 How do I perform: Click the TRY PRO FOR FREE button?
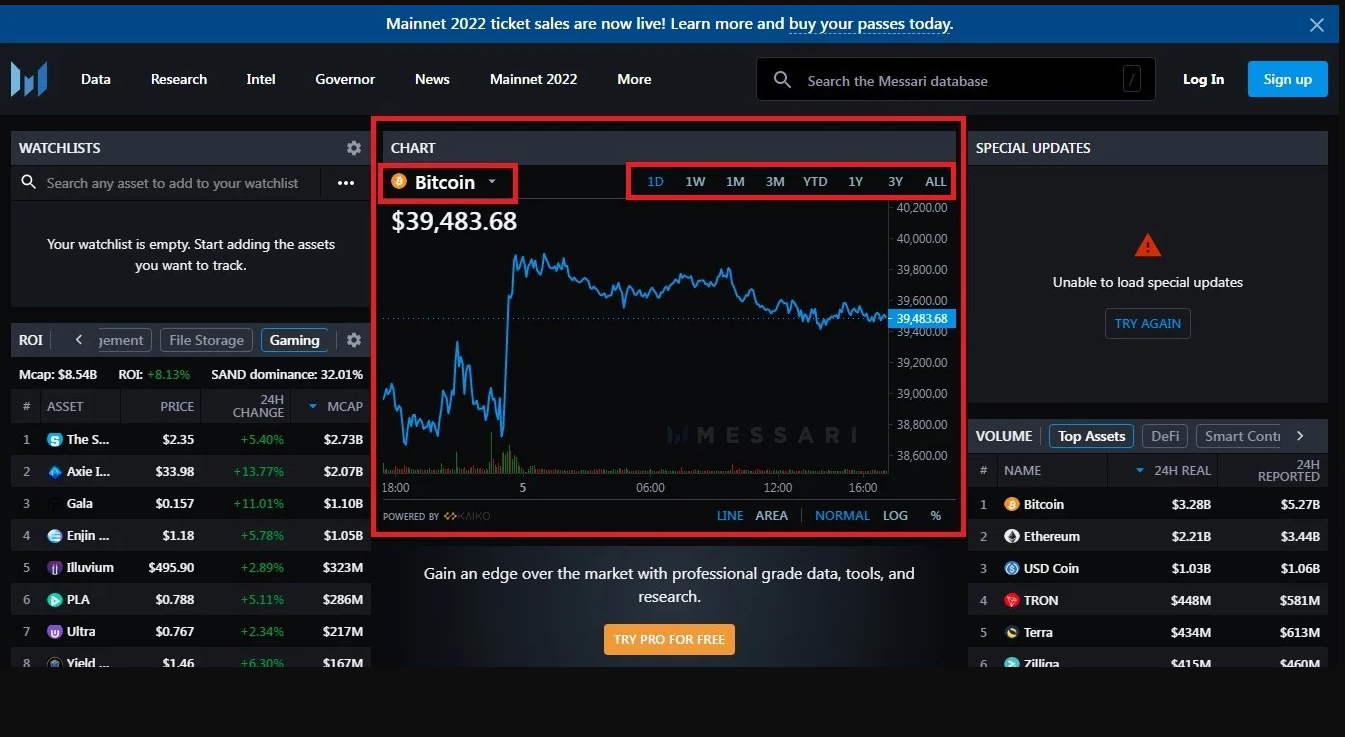(x=669, y=639)
